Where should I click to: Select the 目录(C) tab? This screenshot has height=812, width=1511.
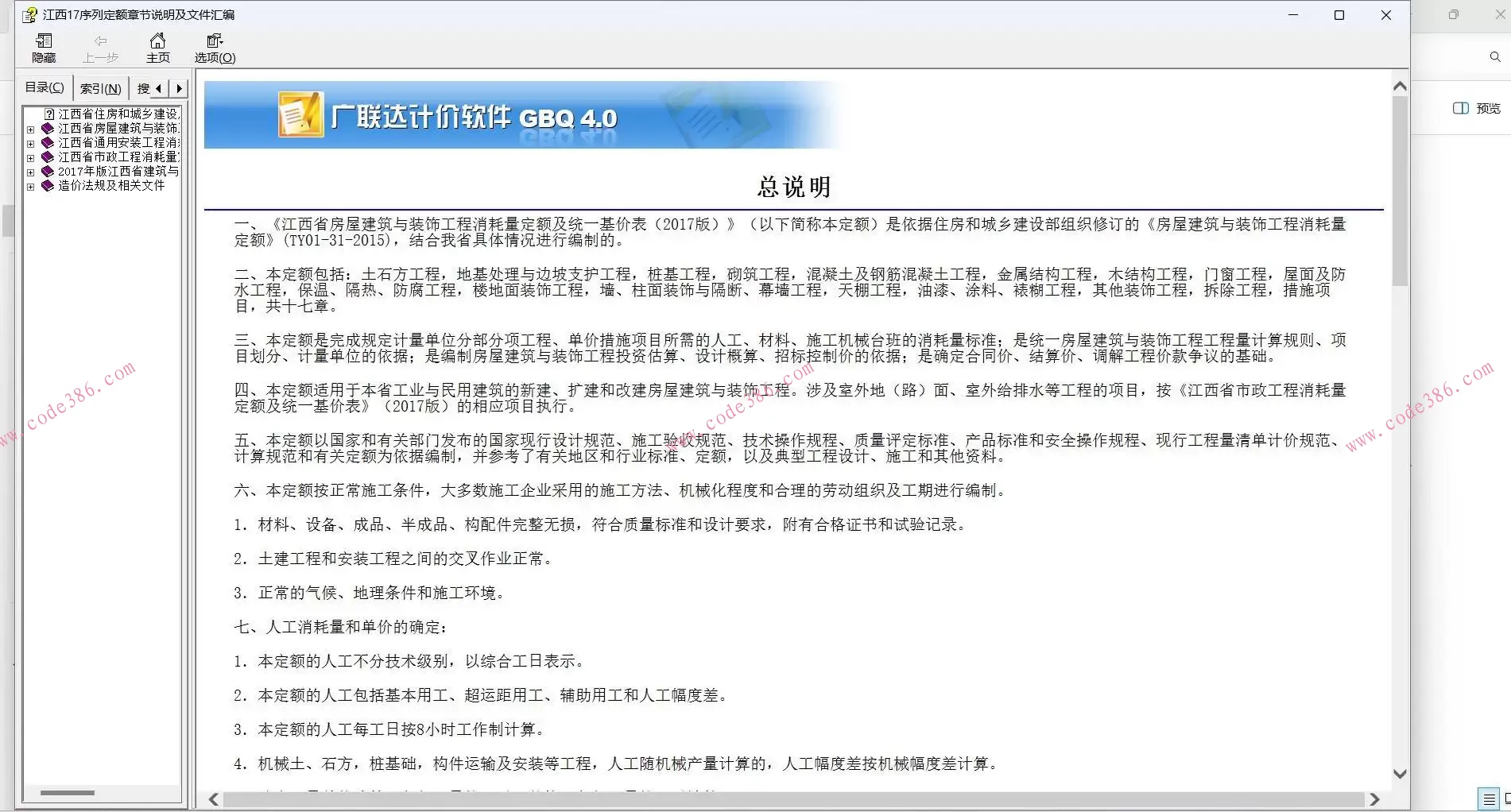pyautogui.click(x=45, y=87)
